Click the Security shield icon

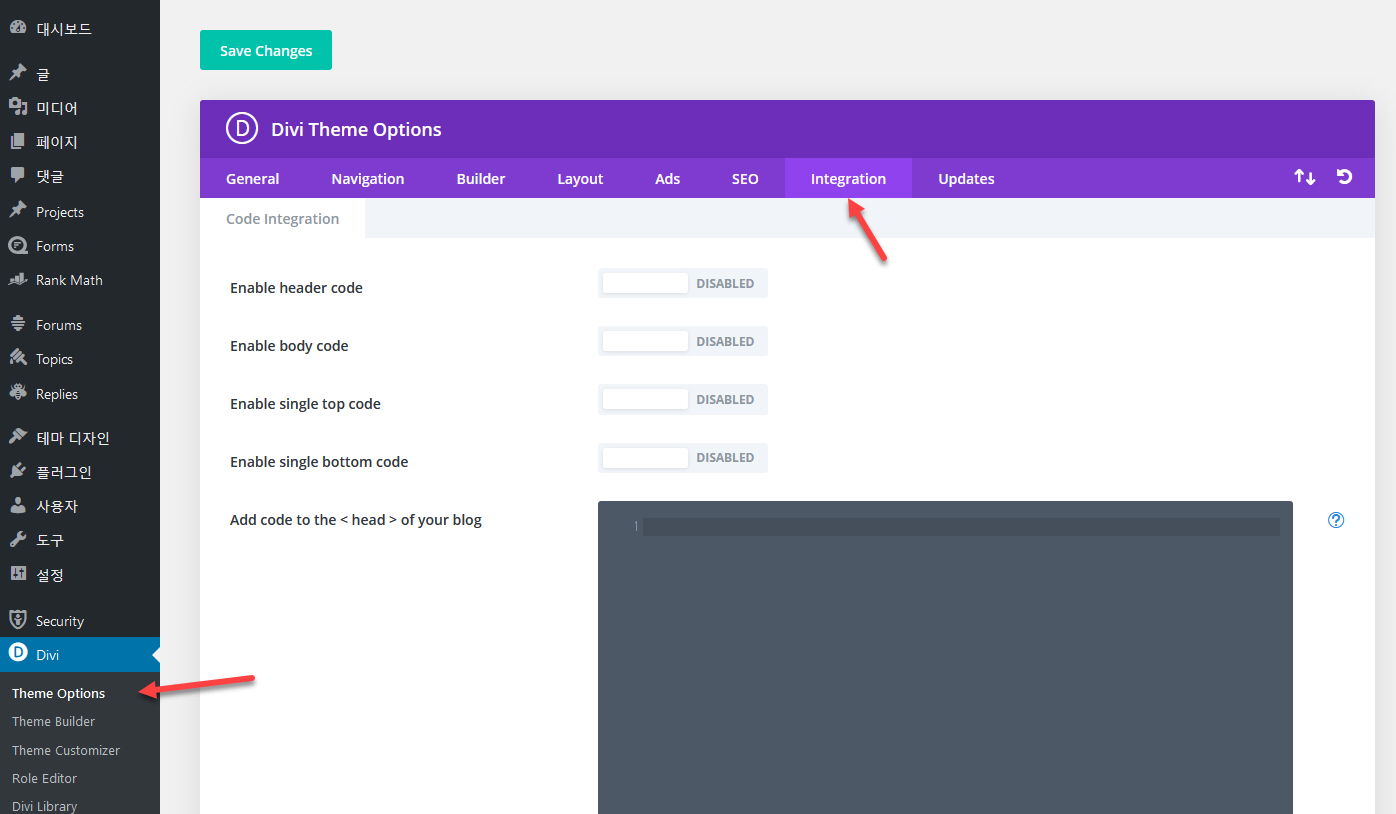(18, 620)
